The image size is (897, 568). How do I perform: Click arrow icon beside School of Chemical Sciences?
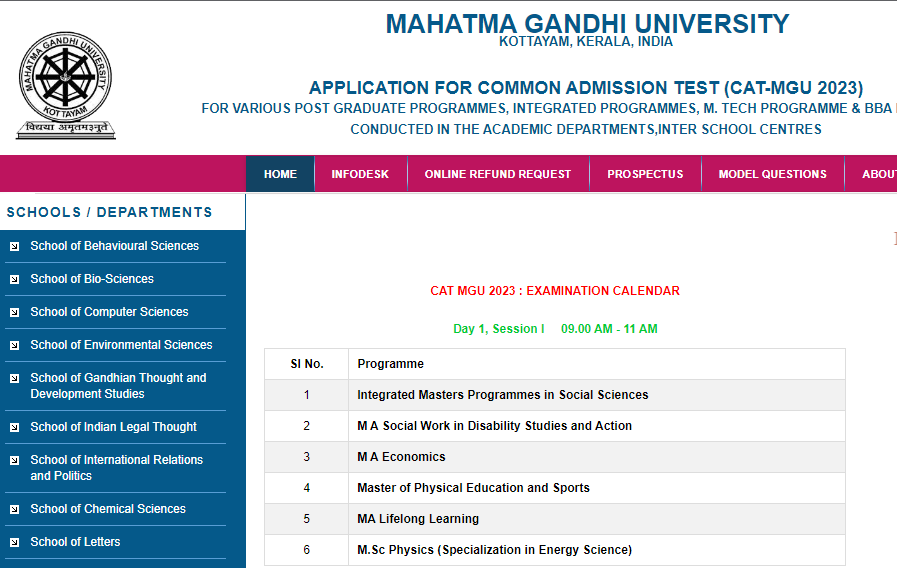click(15, 510)
